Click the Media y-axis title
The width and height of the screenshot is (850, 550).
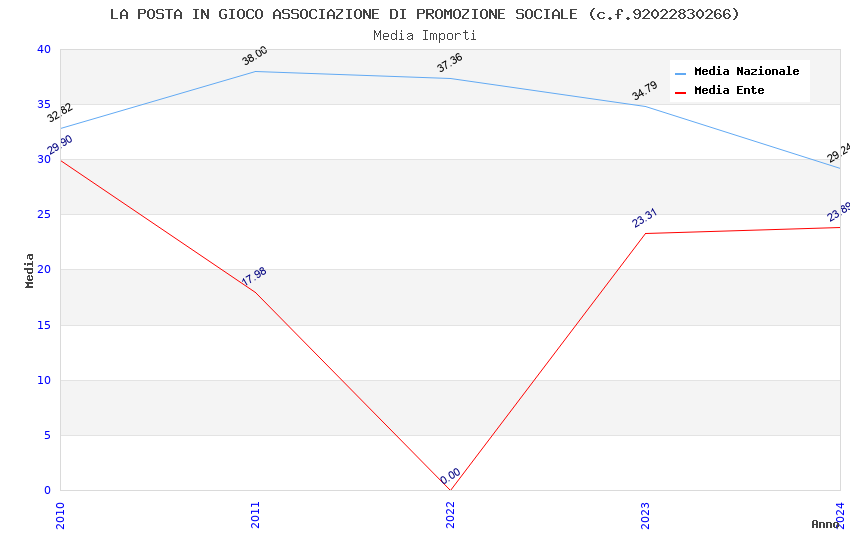tap(30, 270)
